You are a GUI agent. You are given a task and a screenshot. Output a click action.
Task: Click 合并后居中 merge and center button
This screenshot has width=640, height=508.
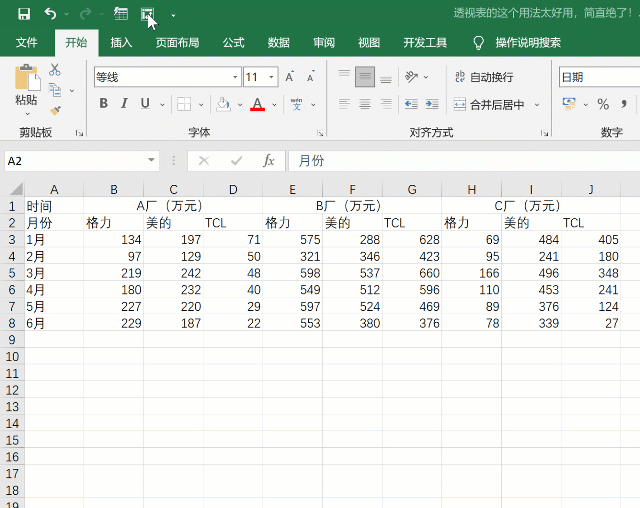[x=489, y=105]
